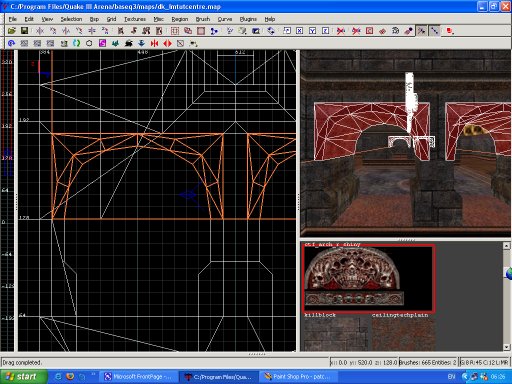The image size is (512, 384).
Task: Click the Z-axis flip icon
Action: coord(92,31)
